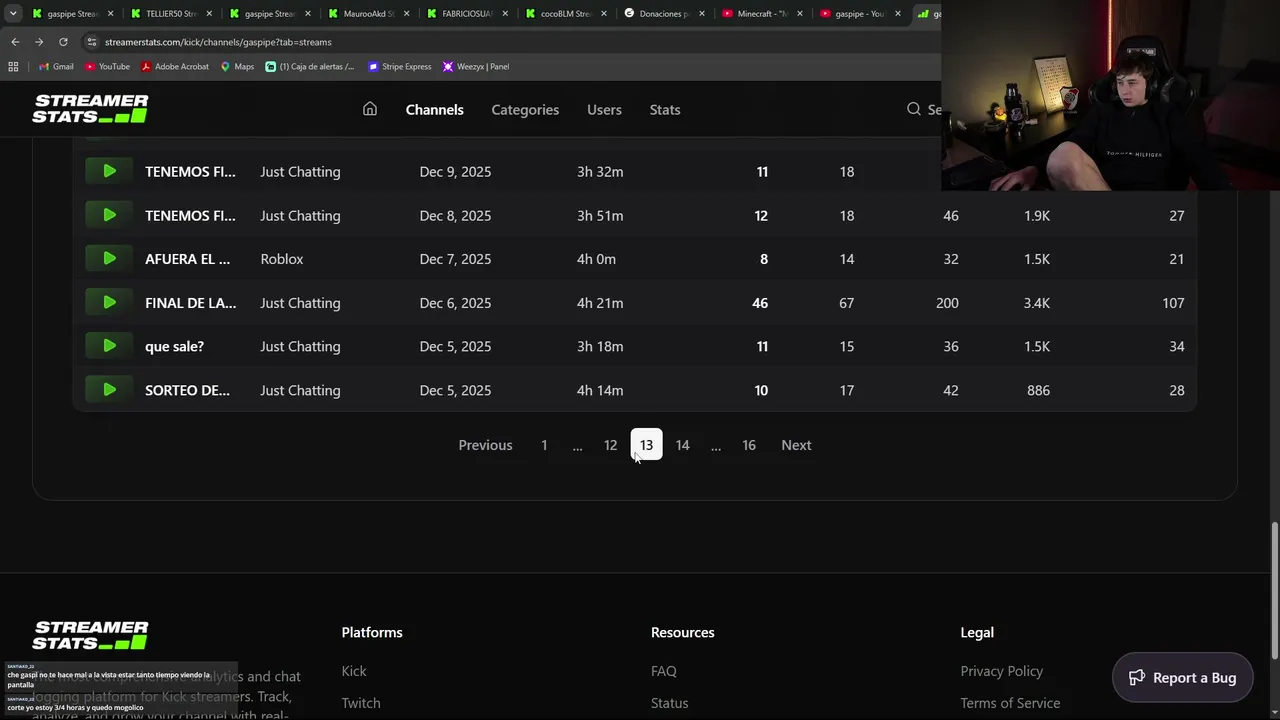Switch to the Donaciones browser tab
1280x720 pixels.
coord(663,14)
